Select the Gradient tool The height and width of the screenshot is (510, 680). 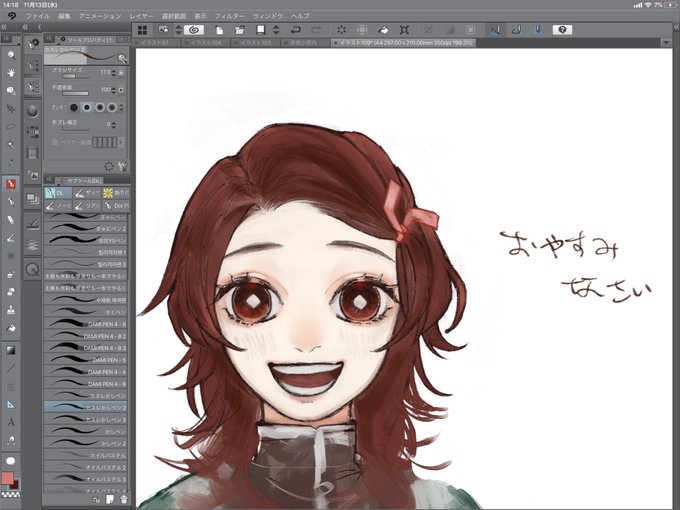point(11,350)
